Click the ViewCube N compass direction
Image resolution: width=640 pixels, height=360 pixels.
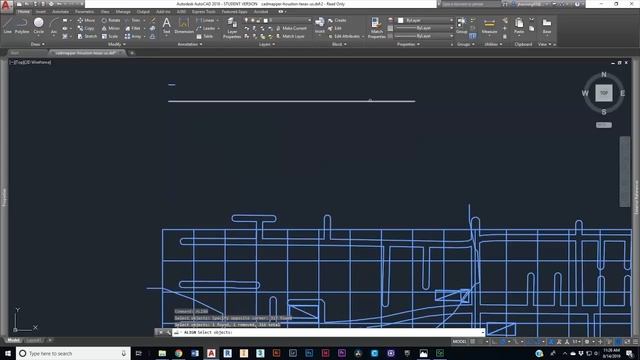(x=604, y=75)
